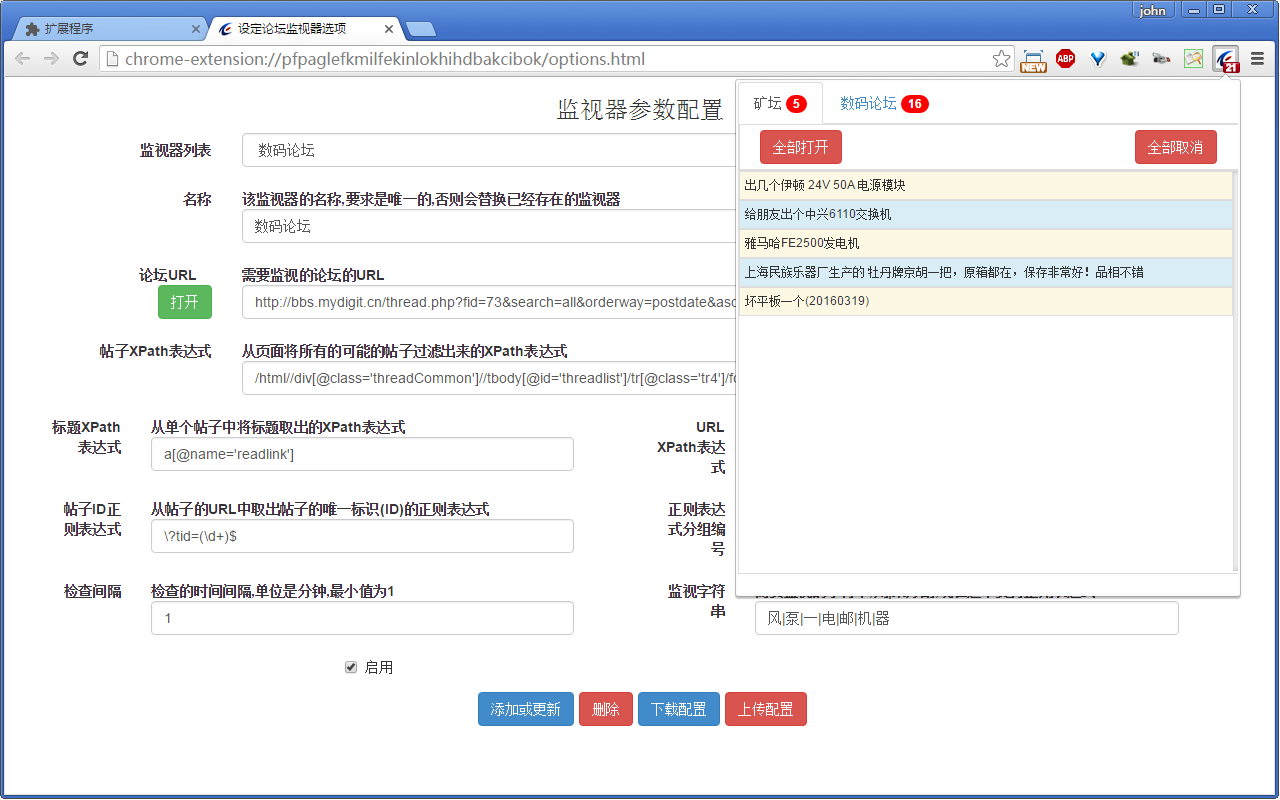Open post 出几个伊顿 24V 50A 电源模块
Viewport: 1280px width, 800px height.
coord(986,185)
